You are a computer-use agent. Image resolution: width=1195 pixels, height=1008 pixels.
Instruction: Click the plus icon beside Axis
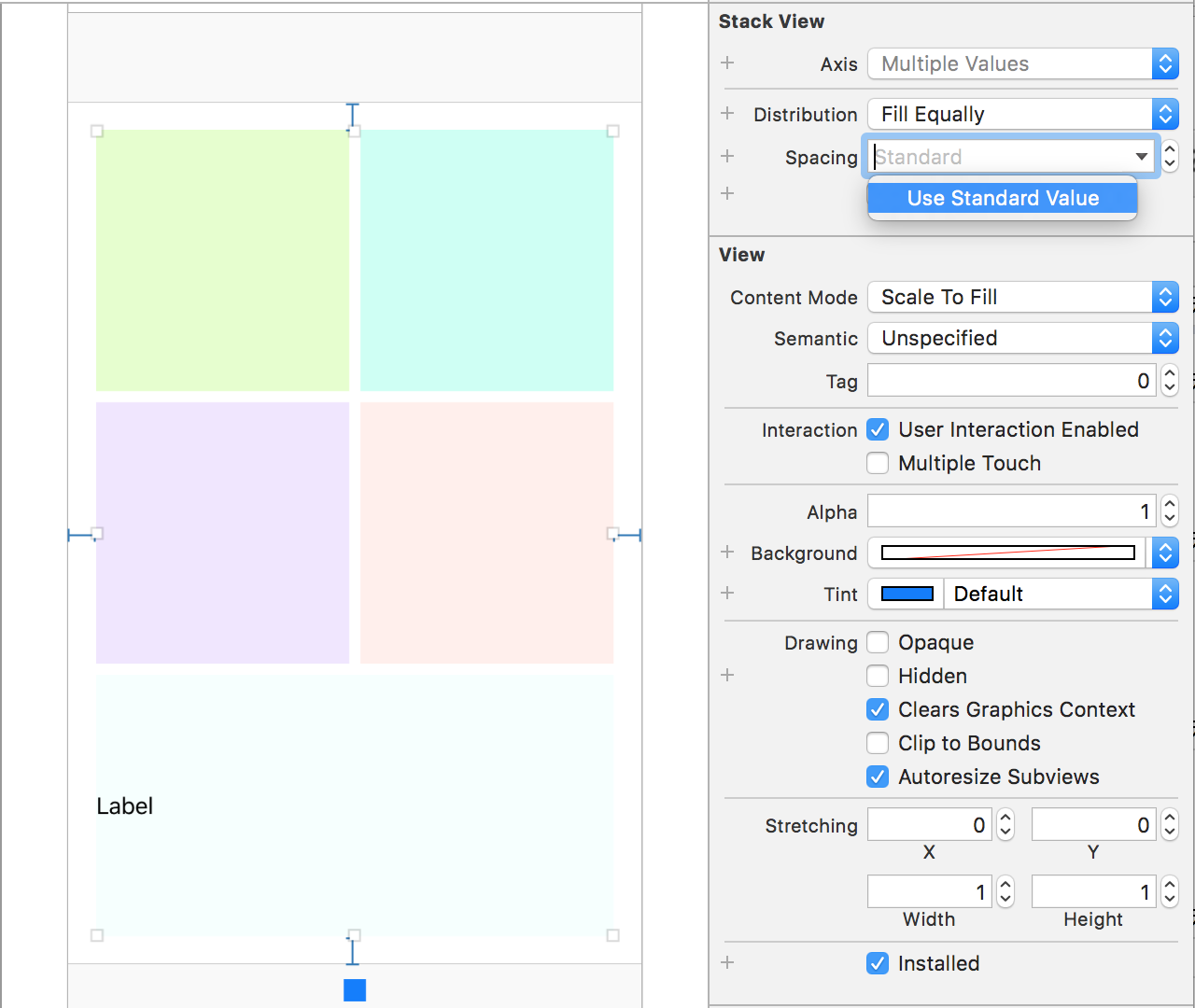(x=727, y=63)
